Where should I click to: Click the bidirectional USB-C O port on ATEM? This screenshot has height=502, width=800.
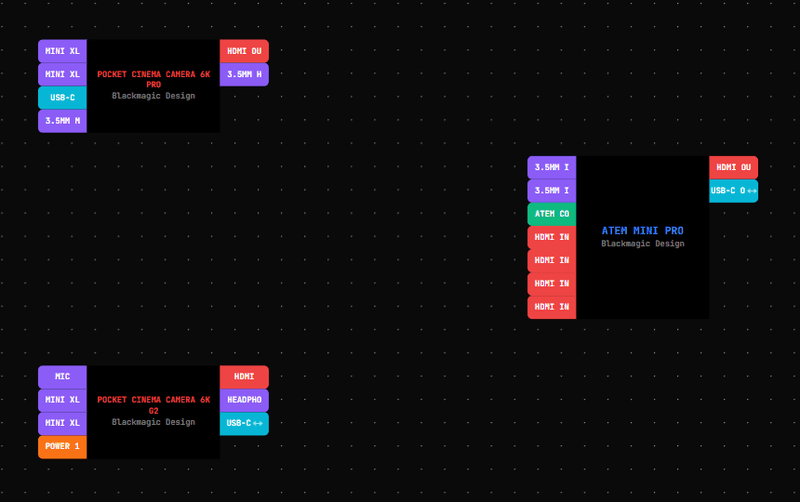(x=734, y=191)
